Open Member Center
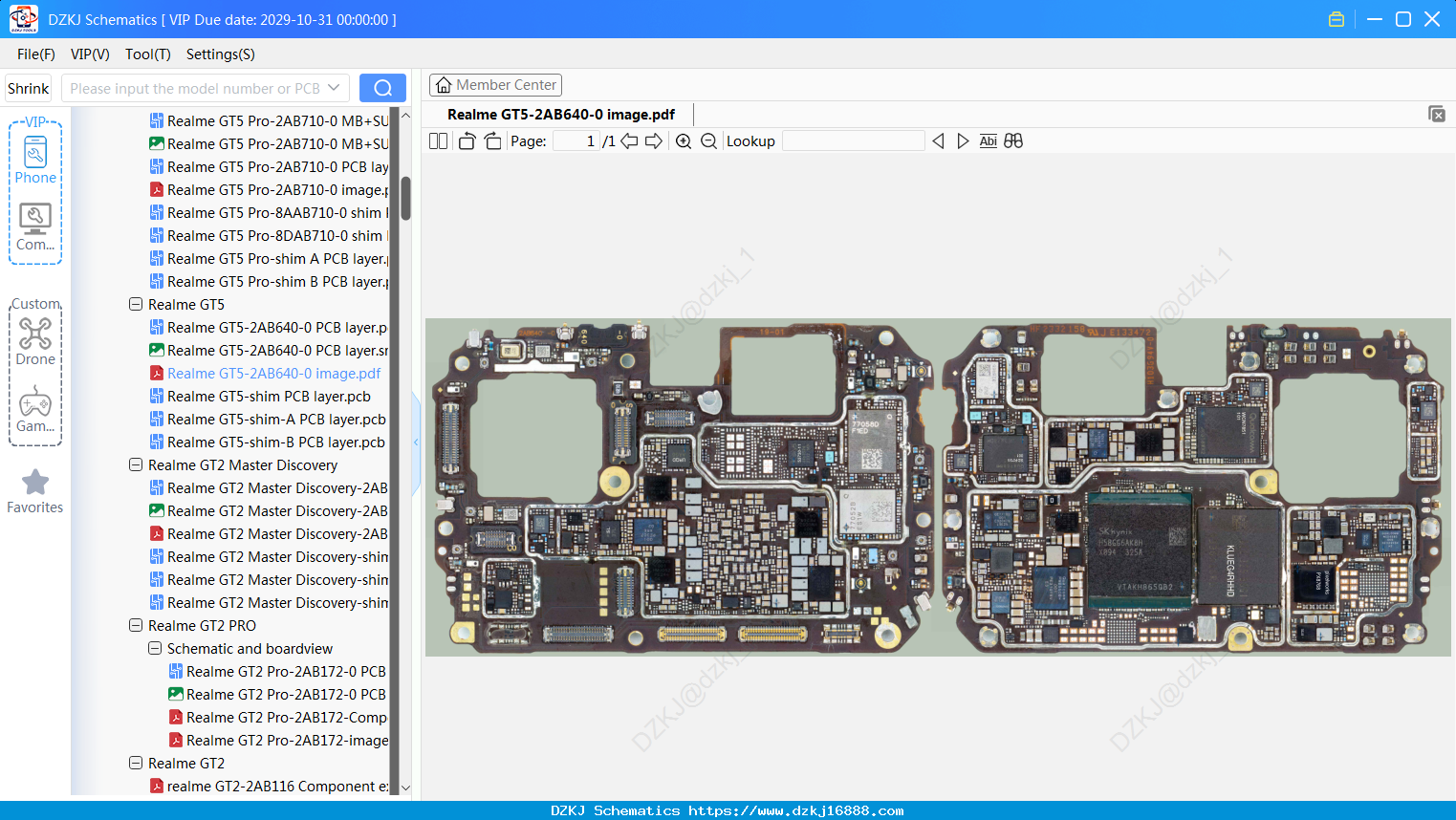Viewport: 1456px width, 820px height. coord(495,85)
